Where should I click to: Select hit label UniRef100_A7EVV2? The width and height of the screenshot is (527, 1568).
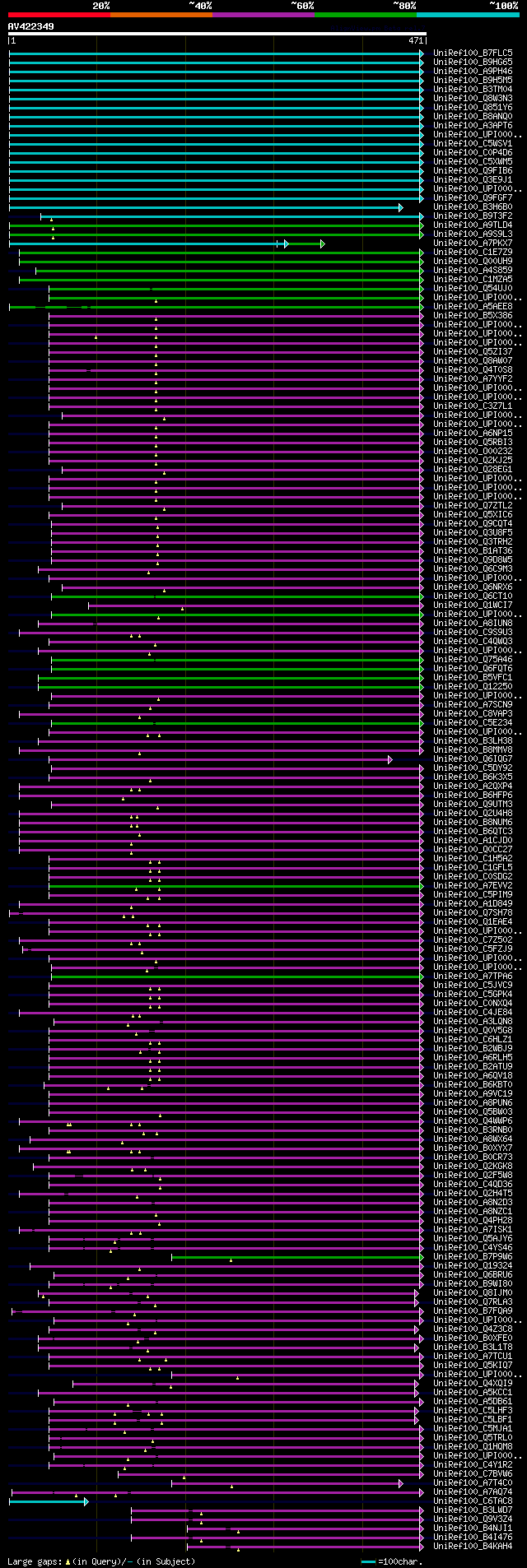click(473, 886)
